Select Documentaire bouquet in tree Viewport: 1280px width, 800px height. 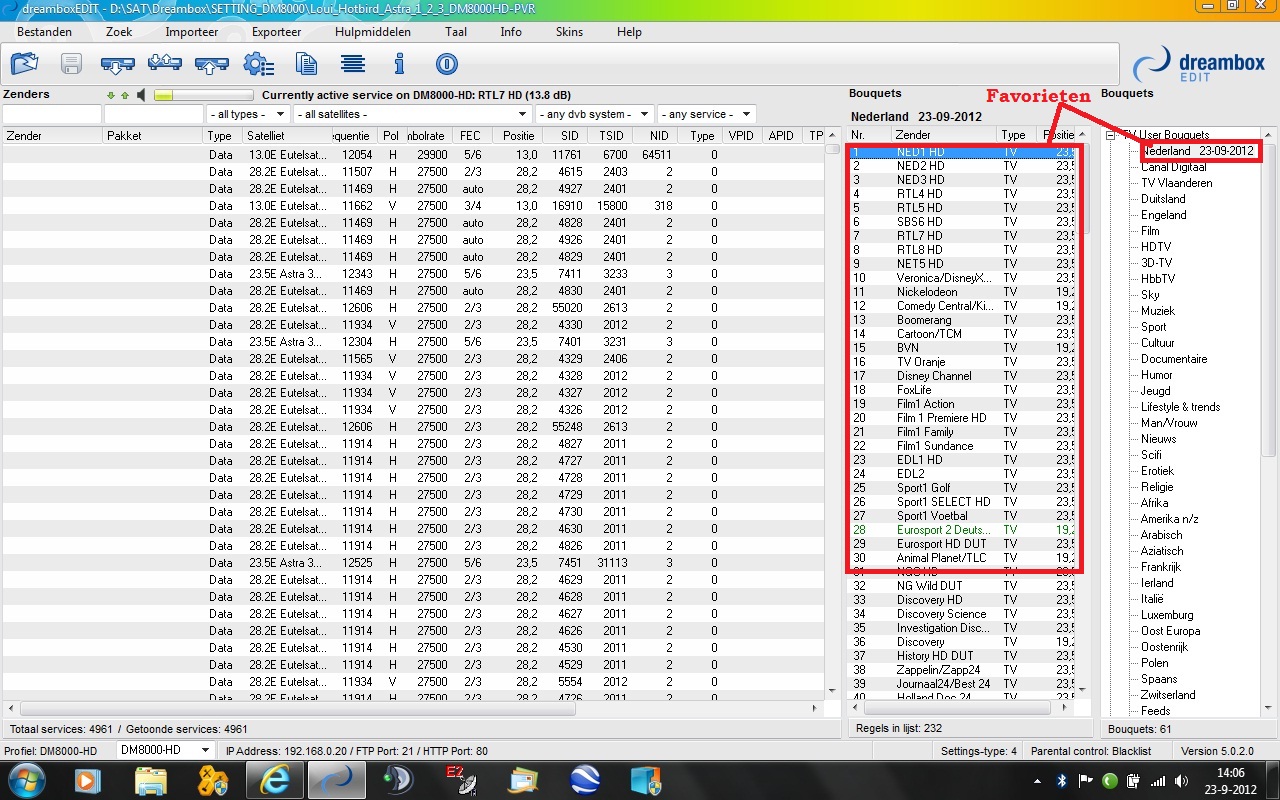click(1174, 359)
